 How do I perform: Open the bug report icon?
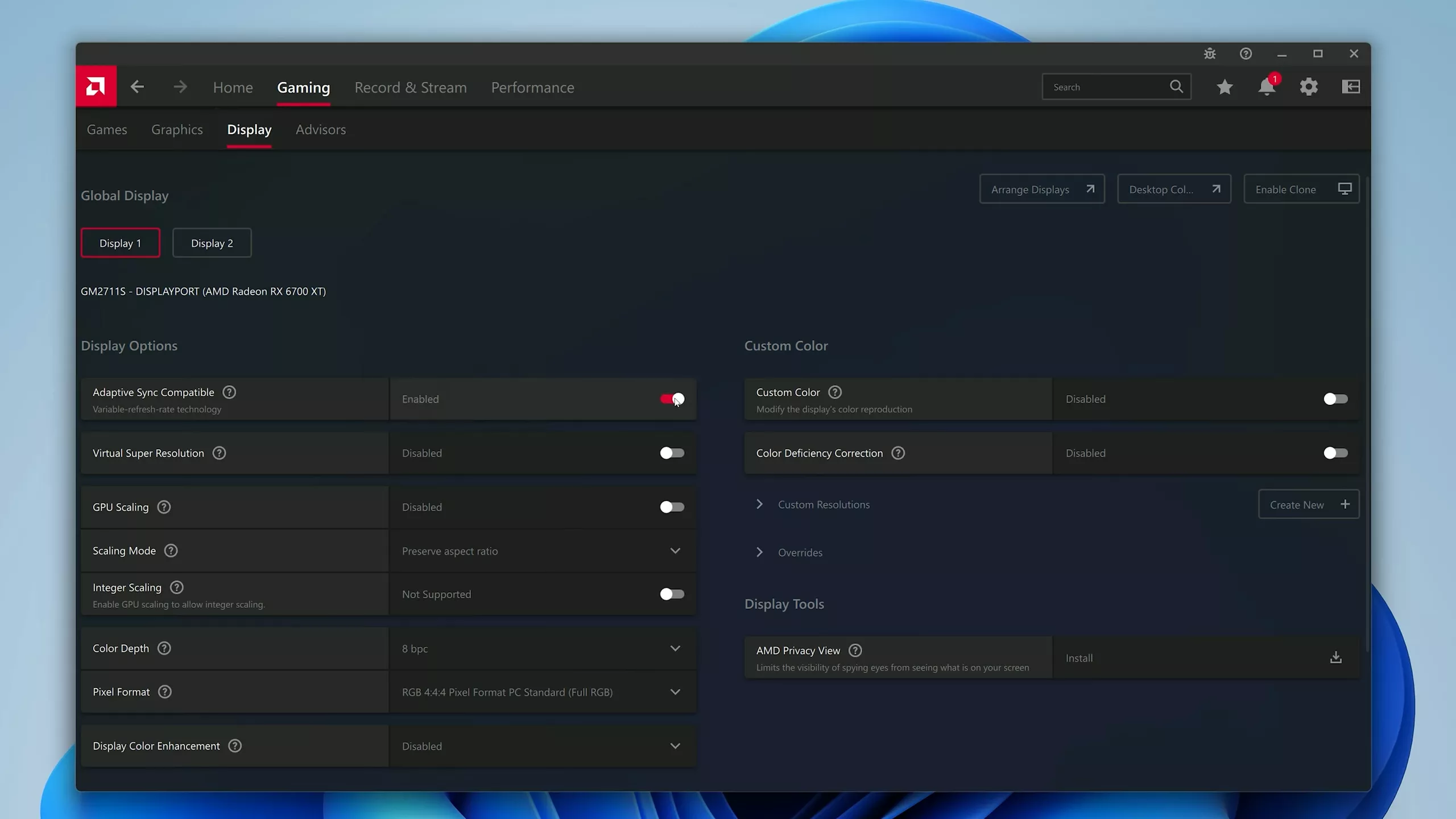point(1210,53)
